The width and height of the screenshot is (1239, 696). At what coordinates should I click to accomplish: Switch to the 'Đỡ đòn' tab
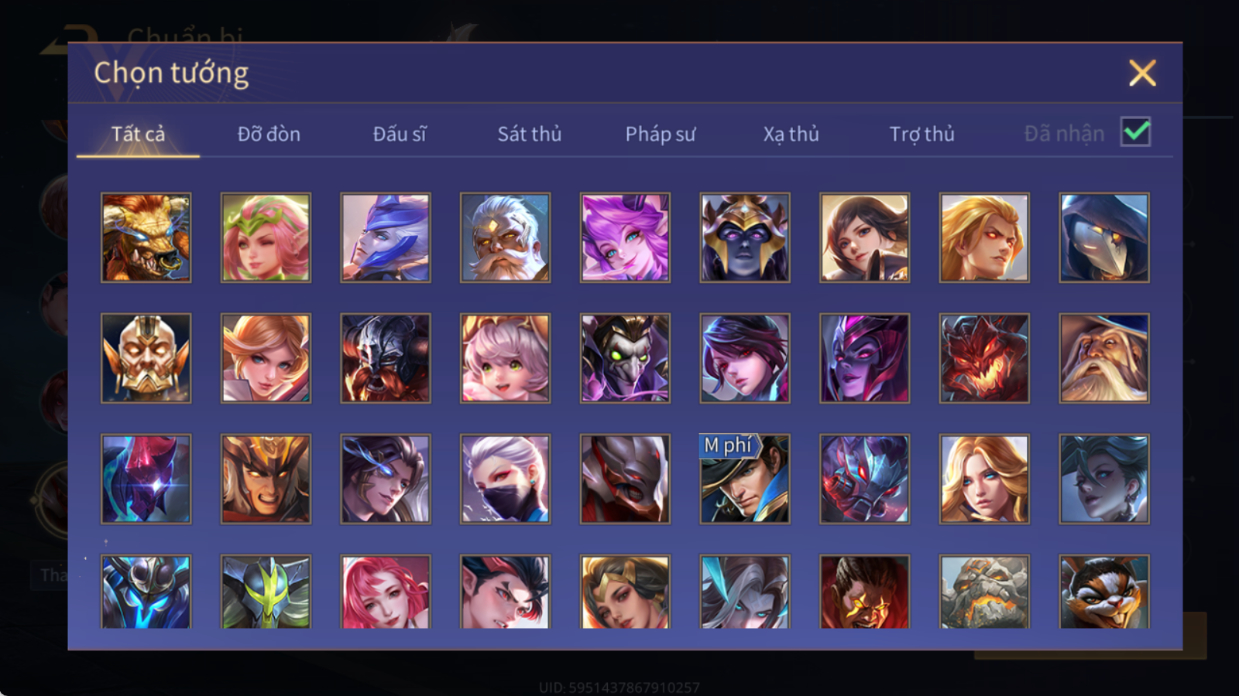(269, 134)
